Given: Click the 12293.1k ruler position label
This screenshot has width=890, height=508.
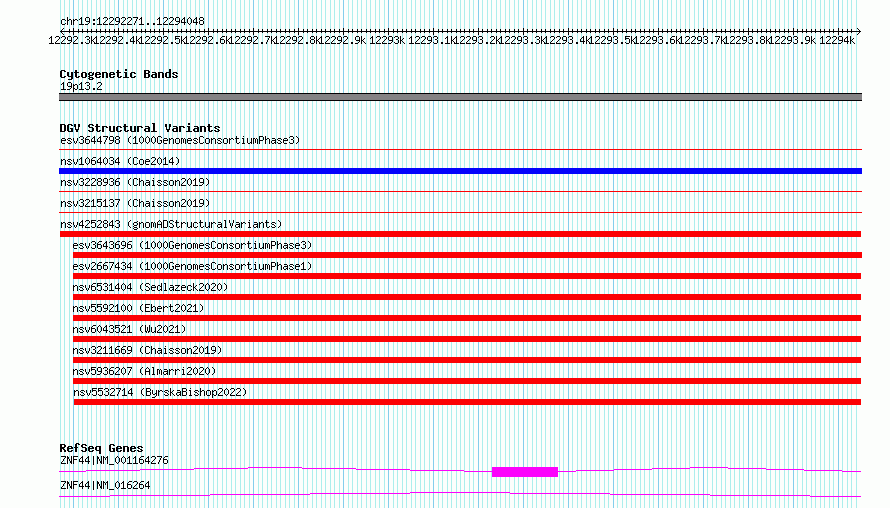Looking at the screenshot, I should (431, 40).
